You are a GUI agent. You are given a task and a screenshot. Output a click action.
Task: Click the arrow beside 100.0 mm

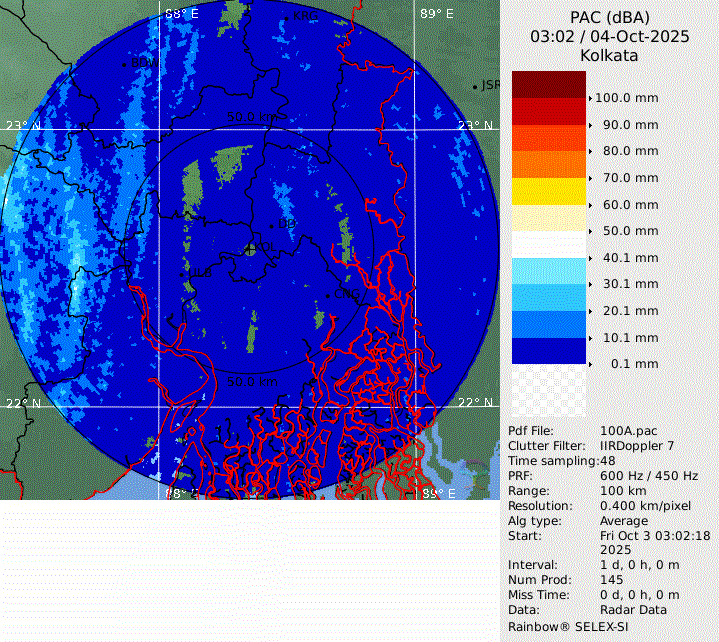click(591, 98)
